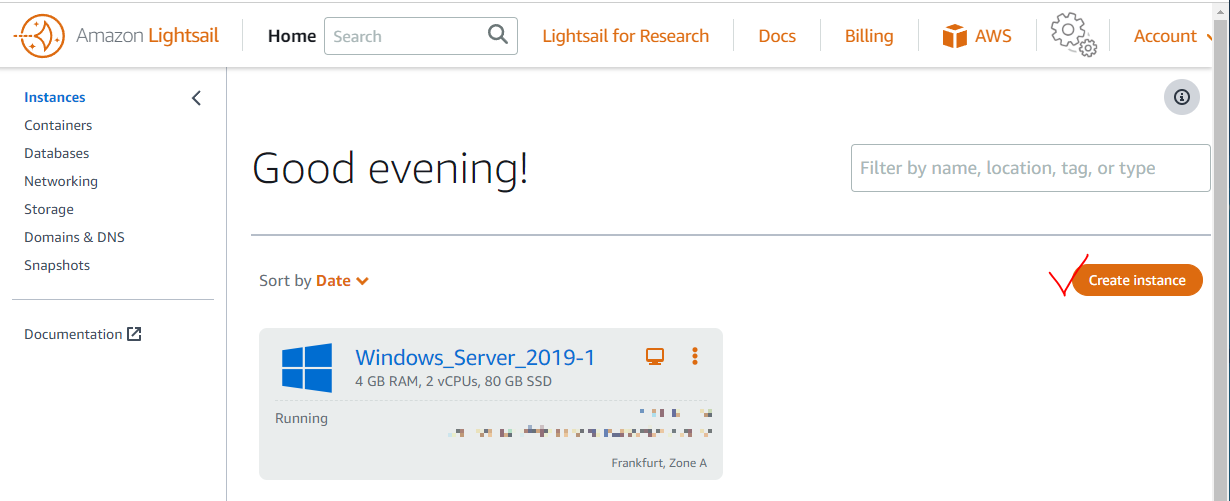Screen dimensions: 1230x501
Task: Open the info circle icon
Action: [x=1182, y=97]
